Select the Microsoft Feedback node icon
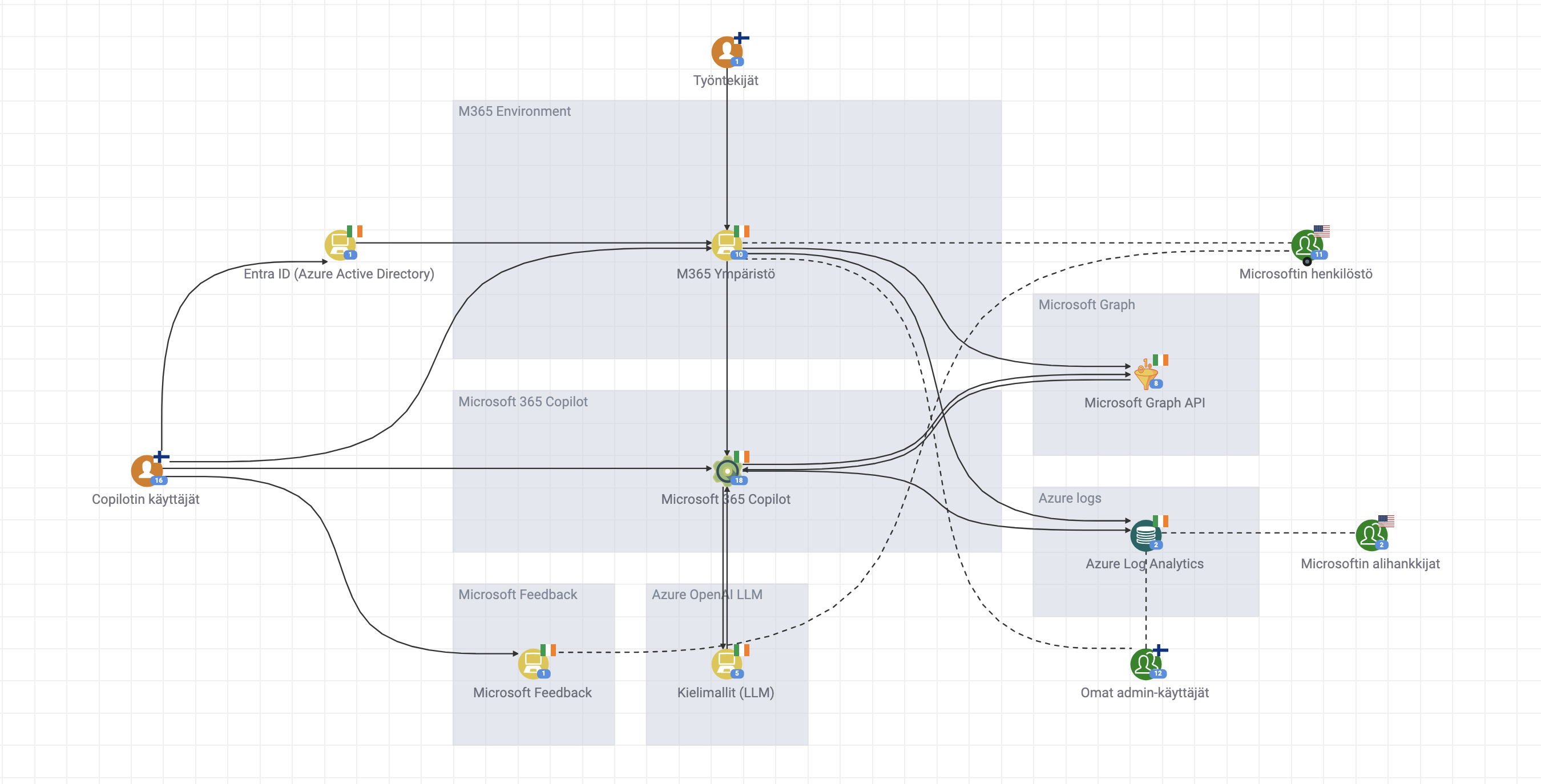Screen dimensions: 1541x784 coord(533,663)
